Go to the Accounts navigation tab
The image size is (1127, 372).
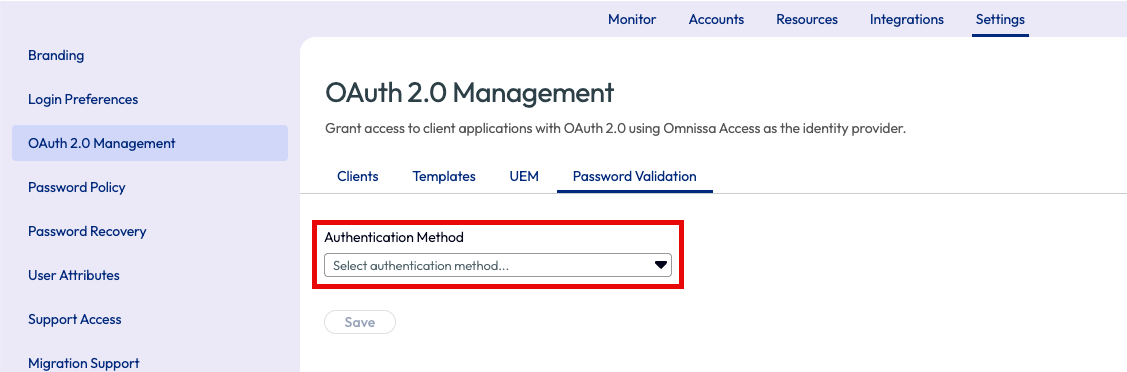pyautogui.click(x=716, y=19)
